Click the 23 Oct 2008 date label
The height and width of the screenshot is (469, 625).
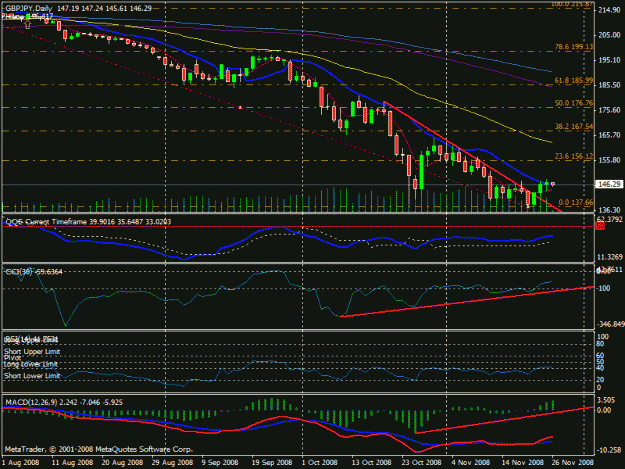tap(421, 463)
